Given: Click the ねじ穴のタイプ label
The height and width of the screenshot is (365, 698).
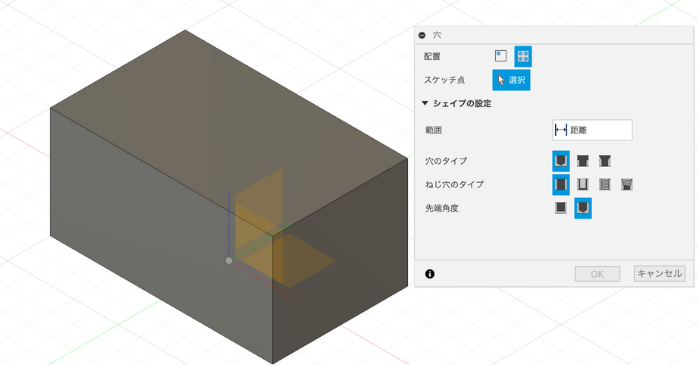Looking at the screenshot, I should pos(454,184).
